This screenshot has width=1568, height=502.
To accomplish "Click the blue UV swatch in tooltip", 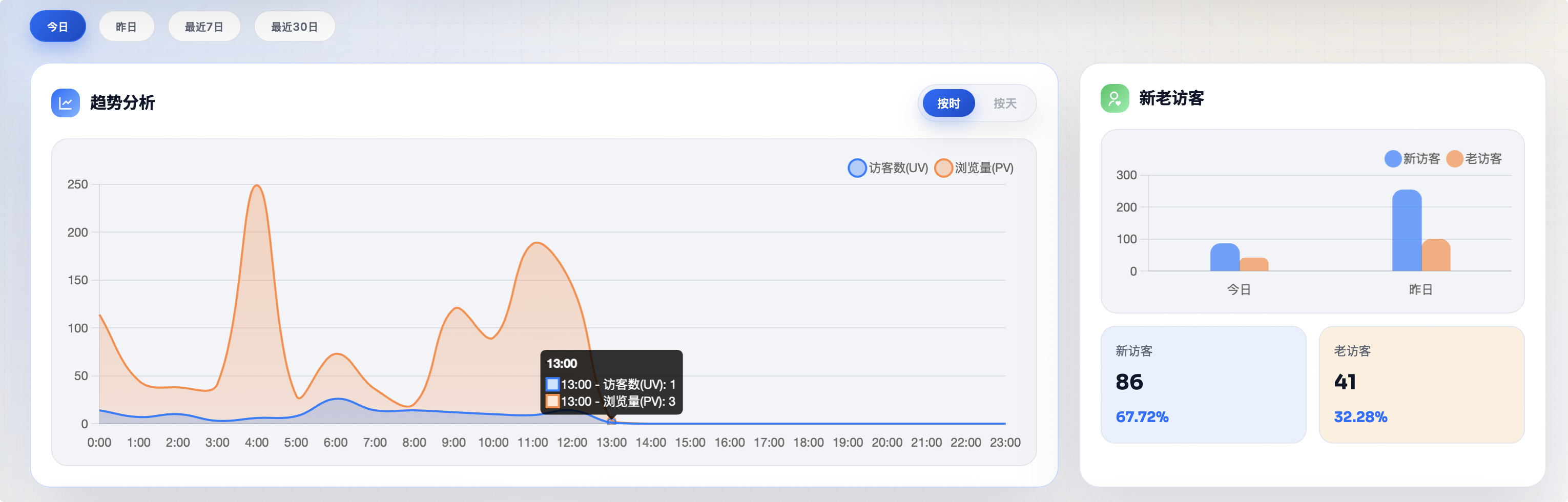I will click(x=552, y=385).
